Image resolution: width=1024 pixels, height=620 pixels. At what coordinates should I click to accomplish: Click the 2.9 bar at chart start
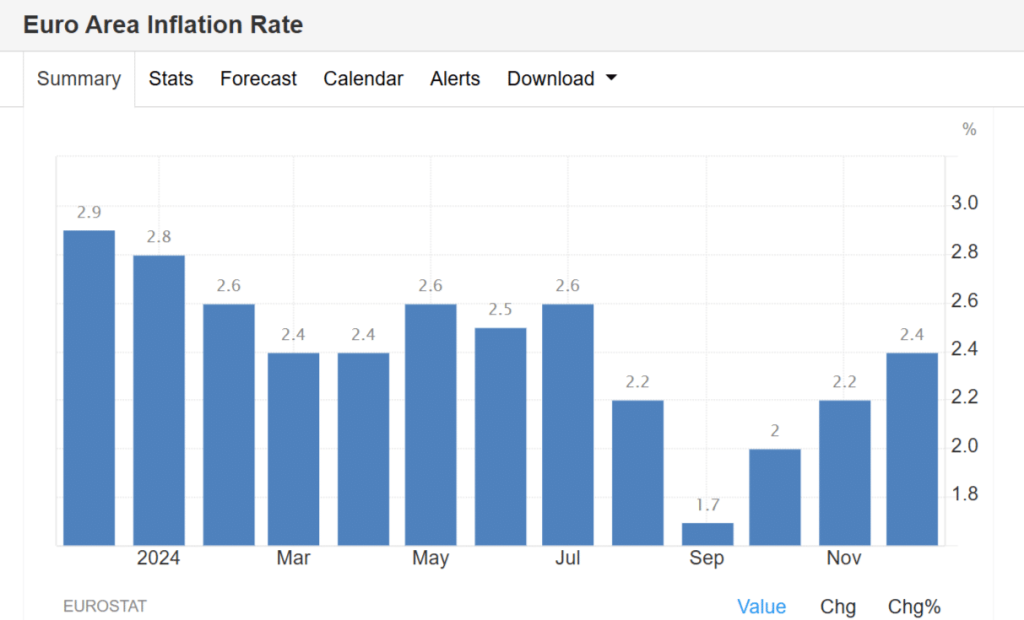89,388
